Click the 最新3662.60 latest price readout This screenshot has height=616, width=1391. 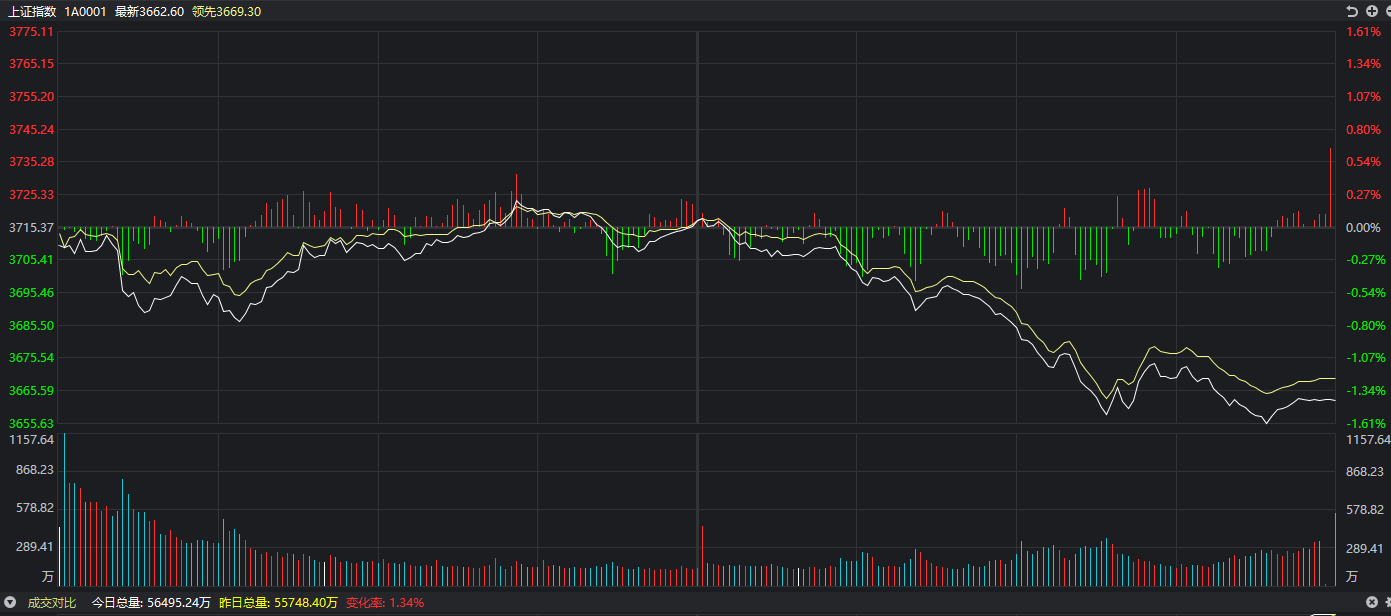pyautogui.click(x=149, y=11)
